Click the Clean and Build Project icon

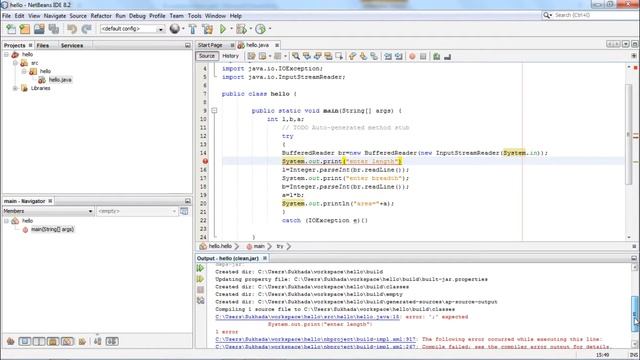207,29
